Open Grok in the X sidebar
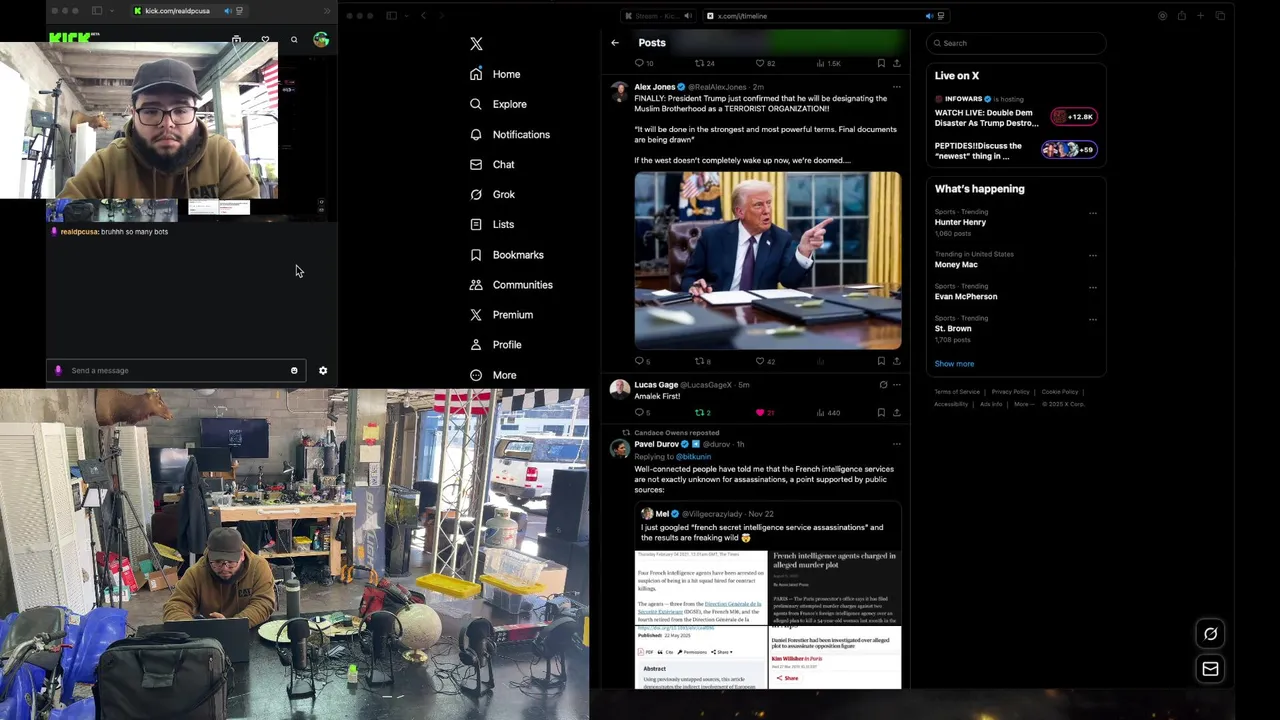This screenshot has width=1280, height=720. pos(492,194)
